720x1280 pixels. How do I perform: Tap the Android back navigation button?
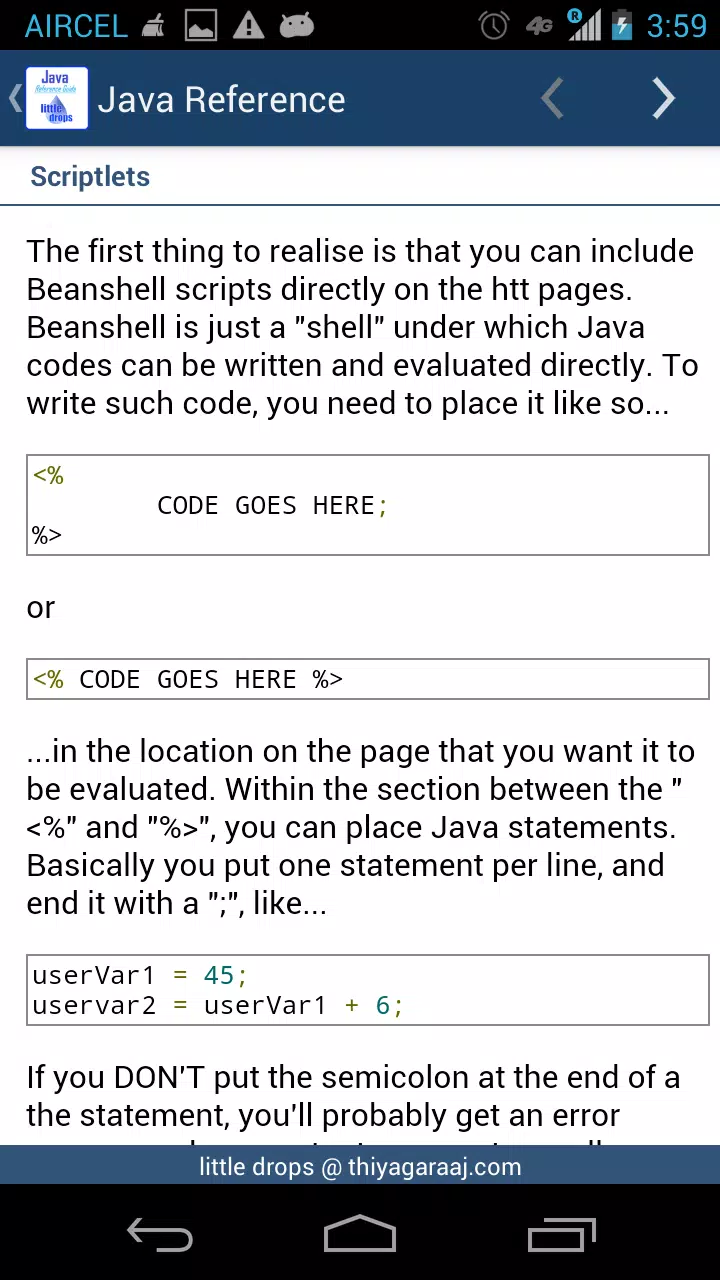pyautogui.click(x=160, y=1234)
